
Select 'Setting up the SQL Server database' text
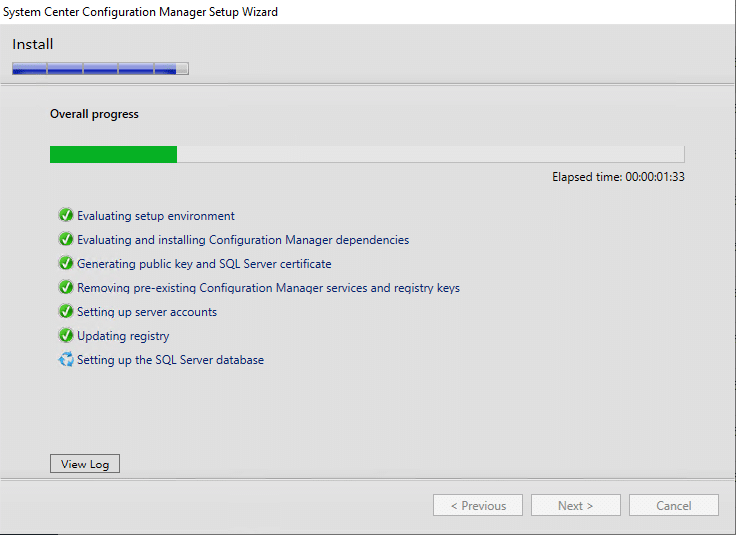(170, 360)
